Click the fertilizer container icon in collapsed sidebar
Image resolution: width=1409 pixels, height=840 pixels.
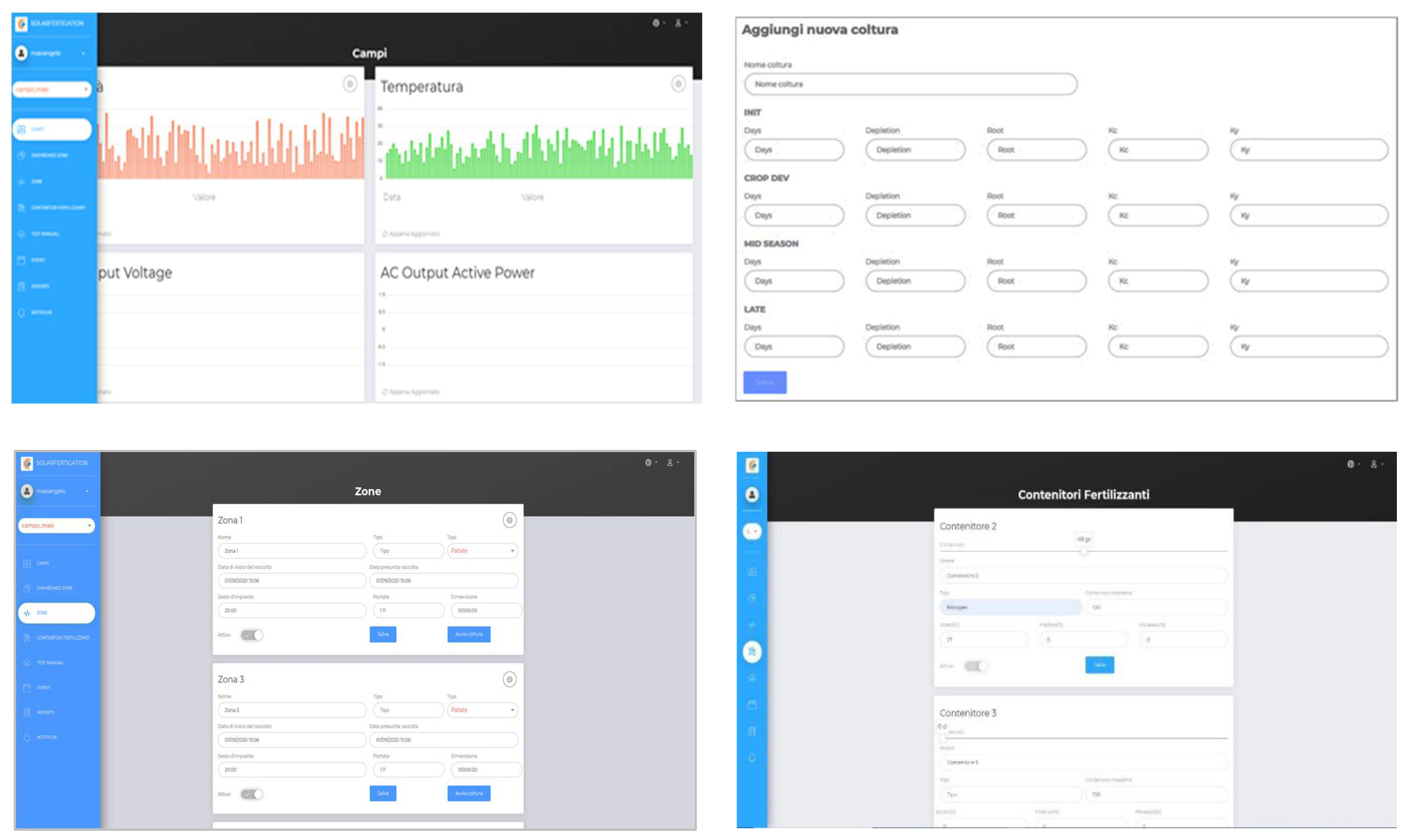(752, 651)
